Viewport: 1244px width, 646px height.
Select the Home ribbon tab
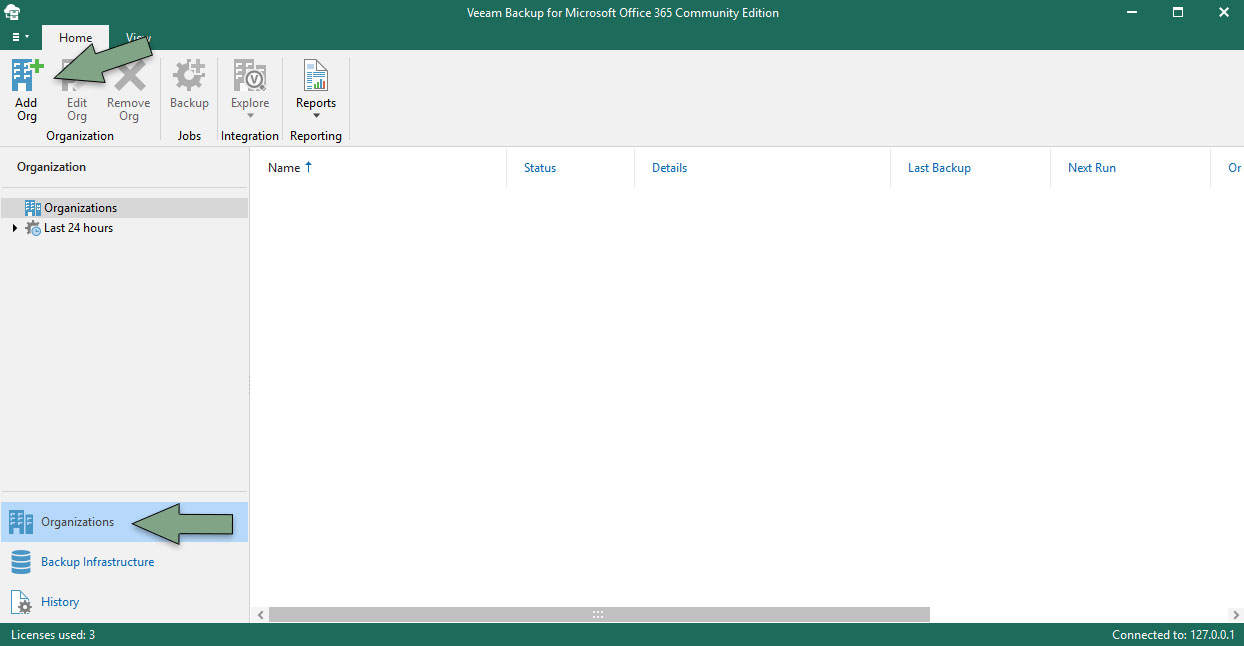pos(75,38)
